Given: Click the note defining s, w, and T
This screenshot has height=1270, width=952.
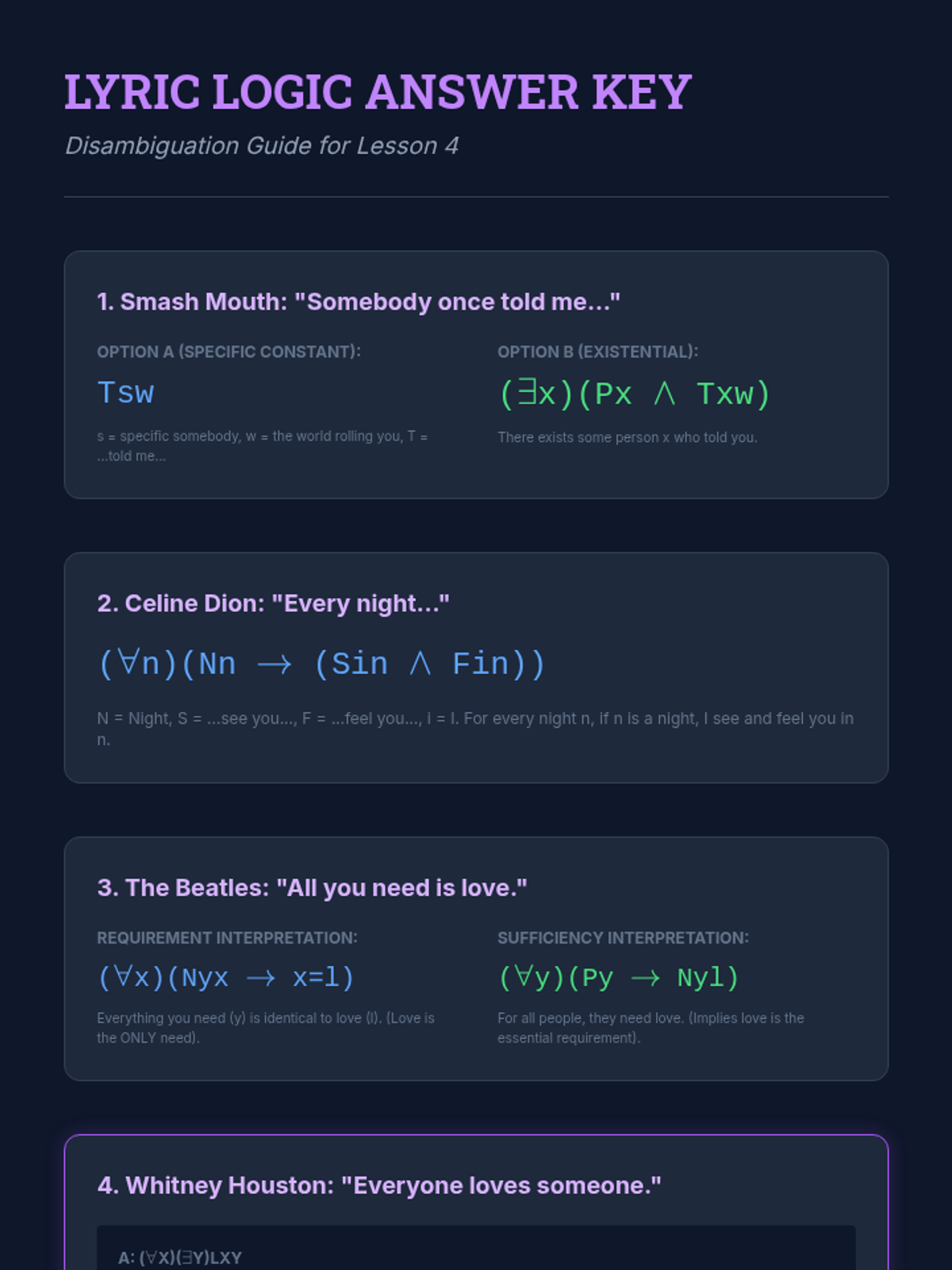Looking at the screenshot, I should (x=263, y=446).
